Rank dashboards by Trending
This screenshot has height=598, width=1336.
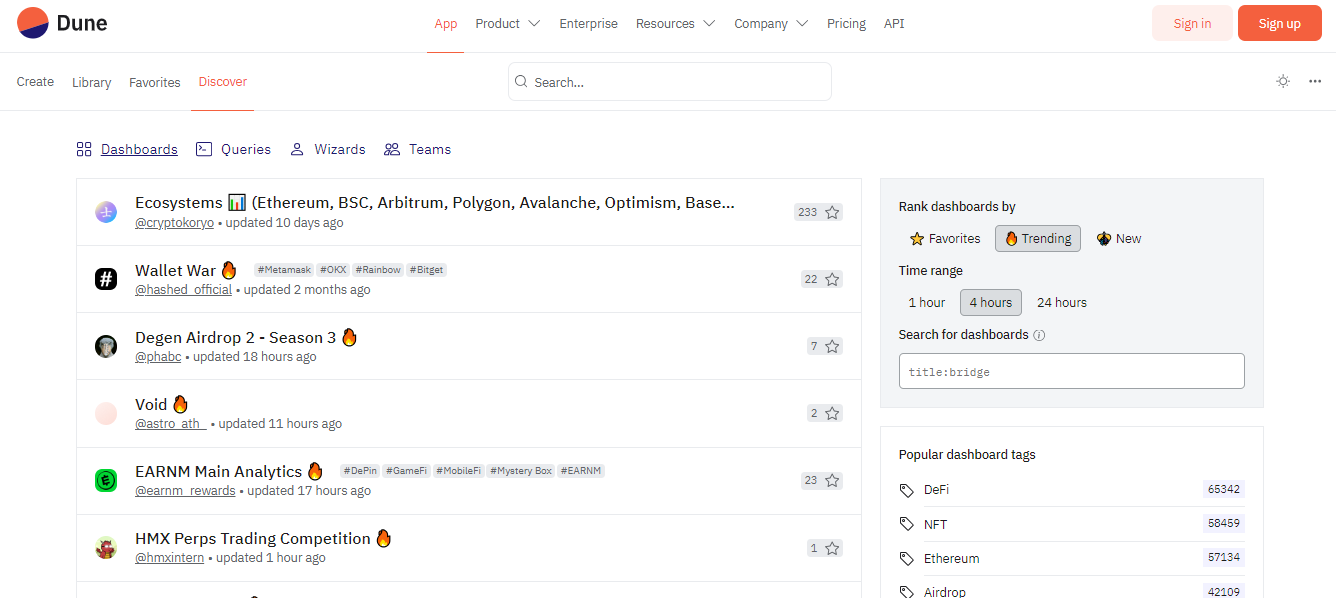tap(1038, 238)
